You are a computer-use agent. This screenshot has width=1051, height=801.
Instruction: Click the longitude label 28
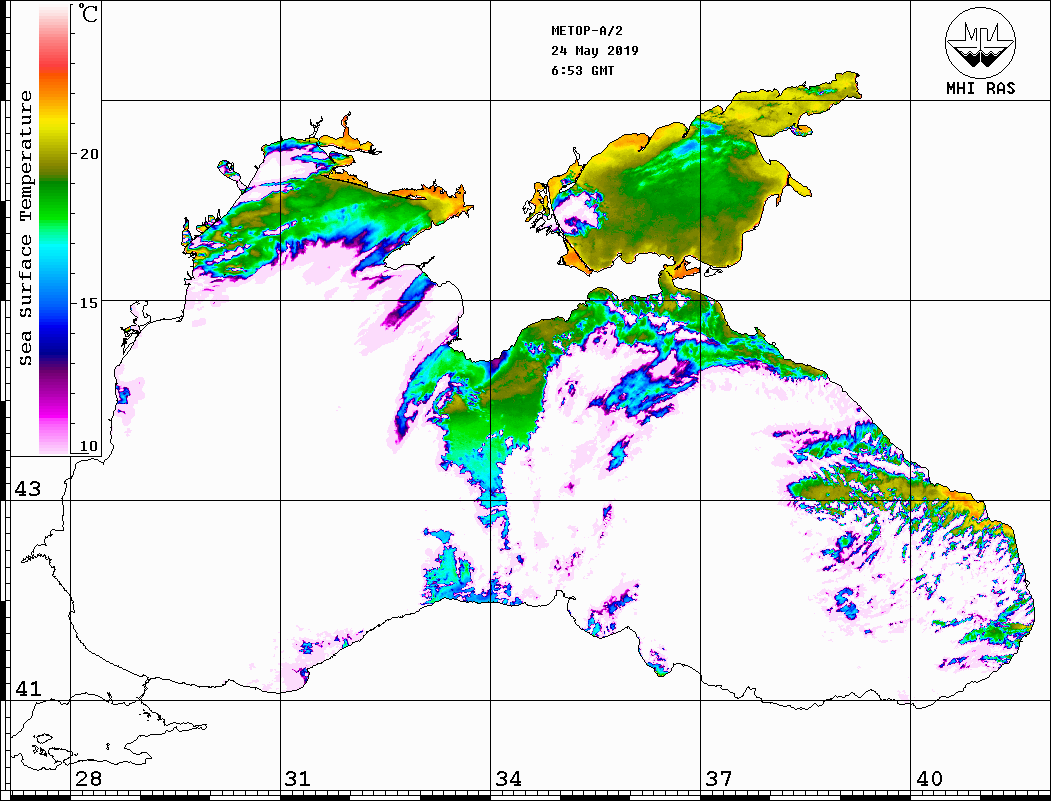88,778
